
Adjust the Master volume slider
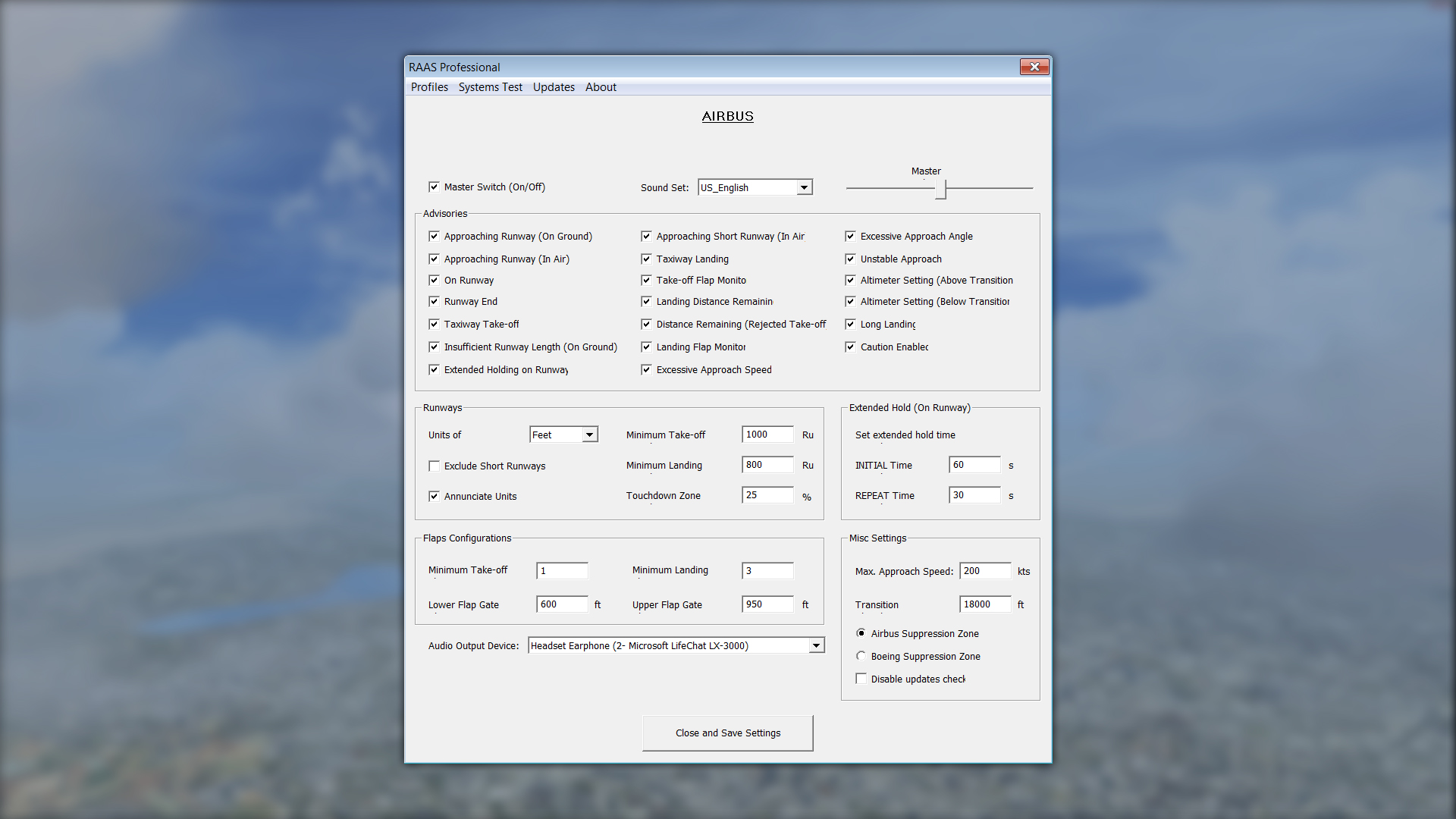tap(940, 190)
